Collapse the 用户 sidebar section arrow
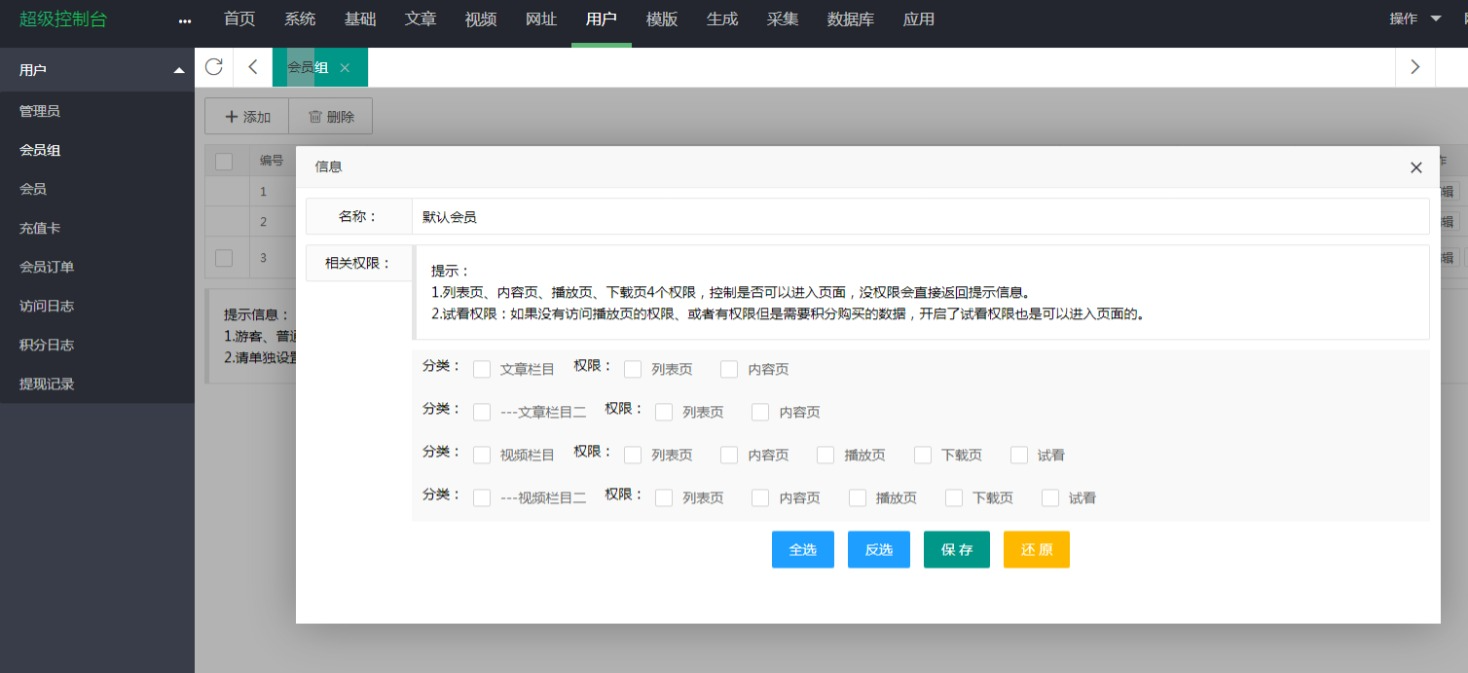The height and width of the screenshot is (673, 1468). (179, 71)
